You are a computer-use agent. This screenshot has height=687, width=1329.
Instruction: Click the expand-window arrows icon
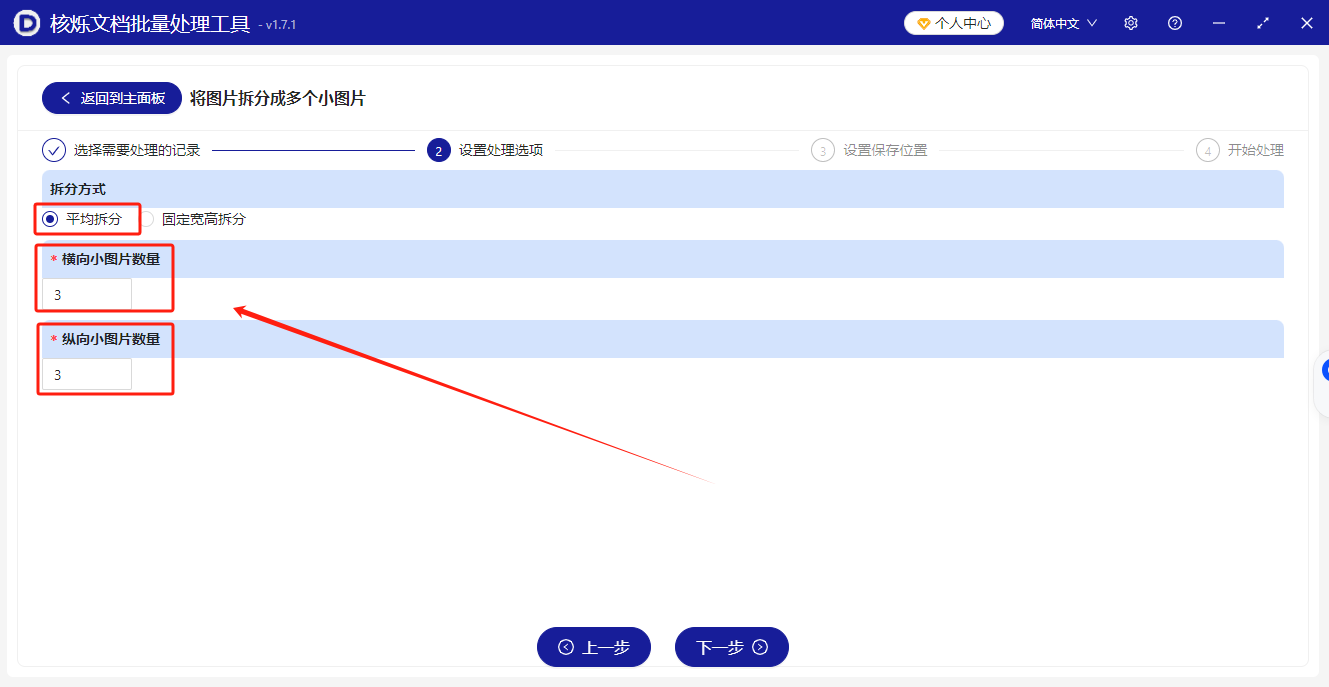(x=1262, y=22)
